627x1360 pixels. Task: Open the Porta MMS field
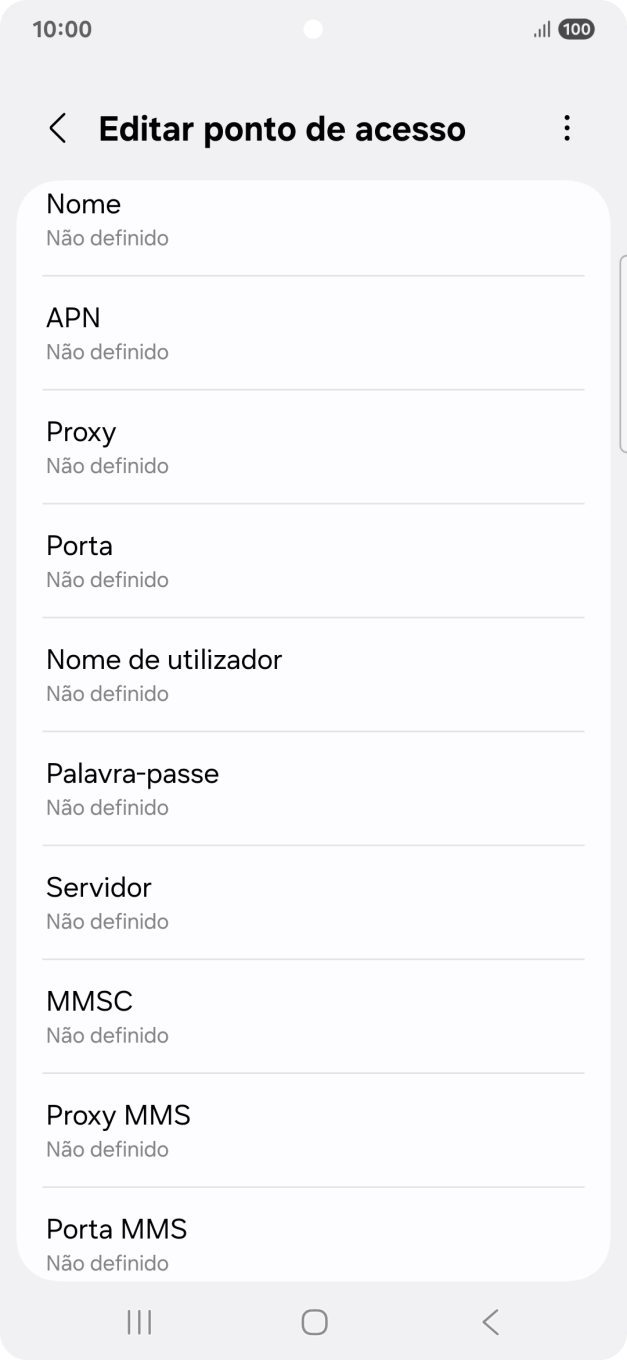click(x=313, y=1244)
